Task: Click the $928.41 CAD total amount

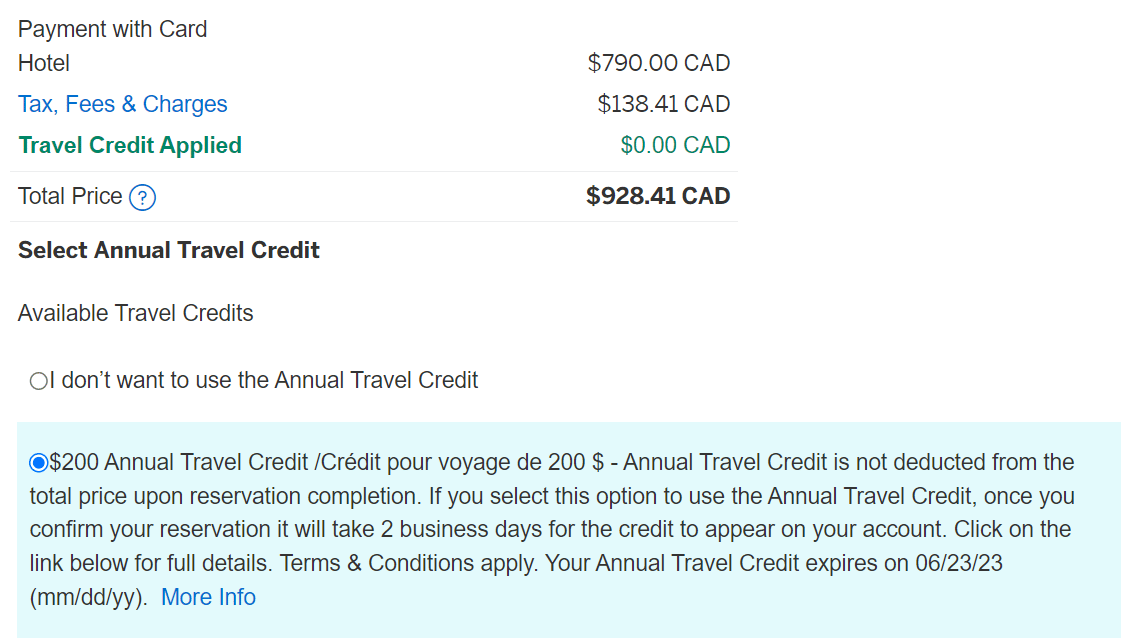Action: 658,196
